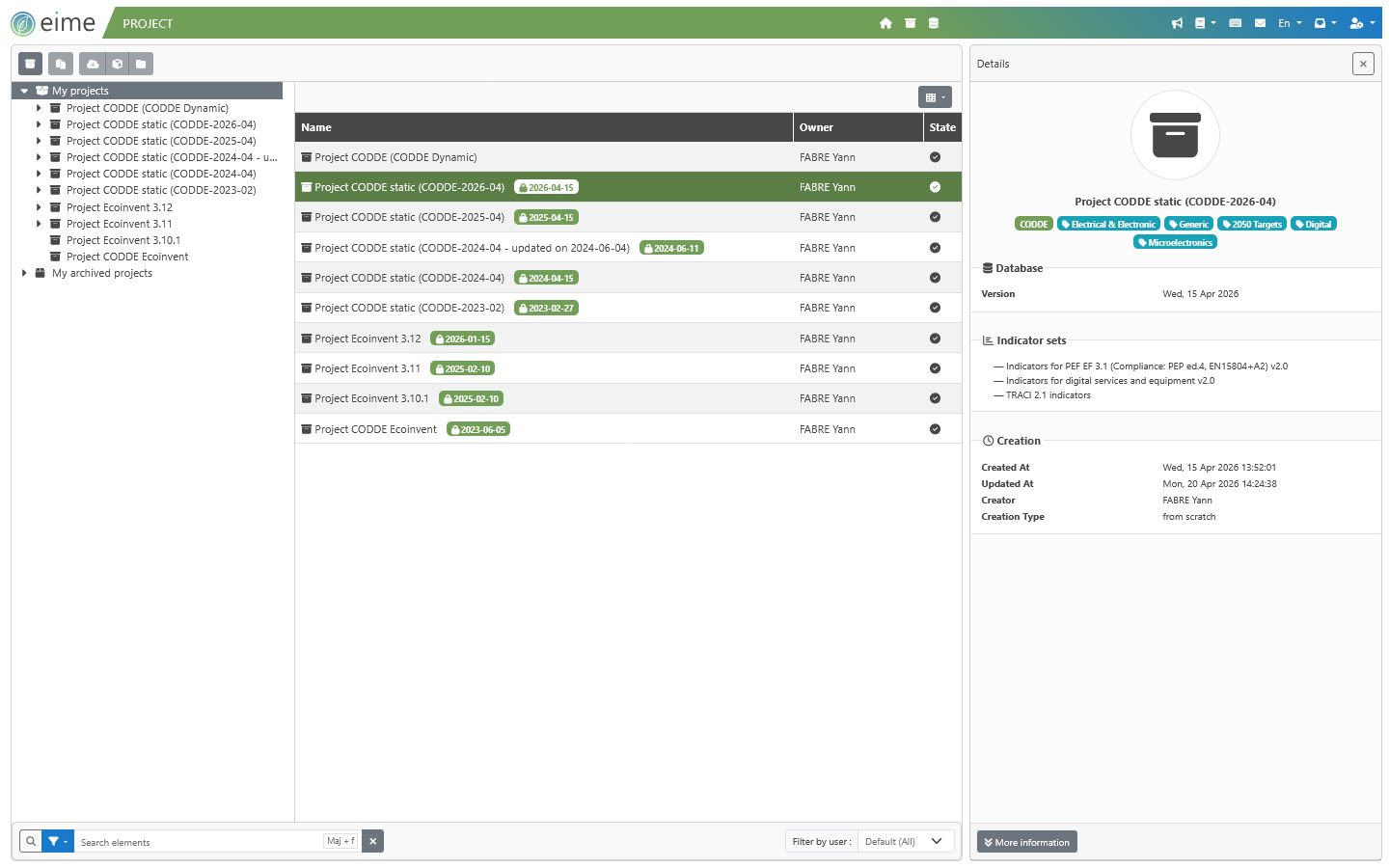Viewport: 1389px width, 868px height.
Task: Click FABRE Yann owner in Ecoinvent 3.12 row
Action: 828,339
